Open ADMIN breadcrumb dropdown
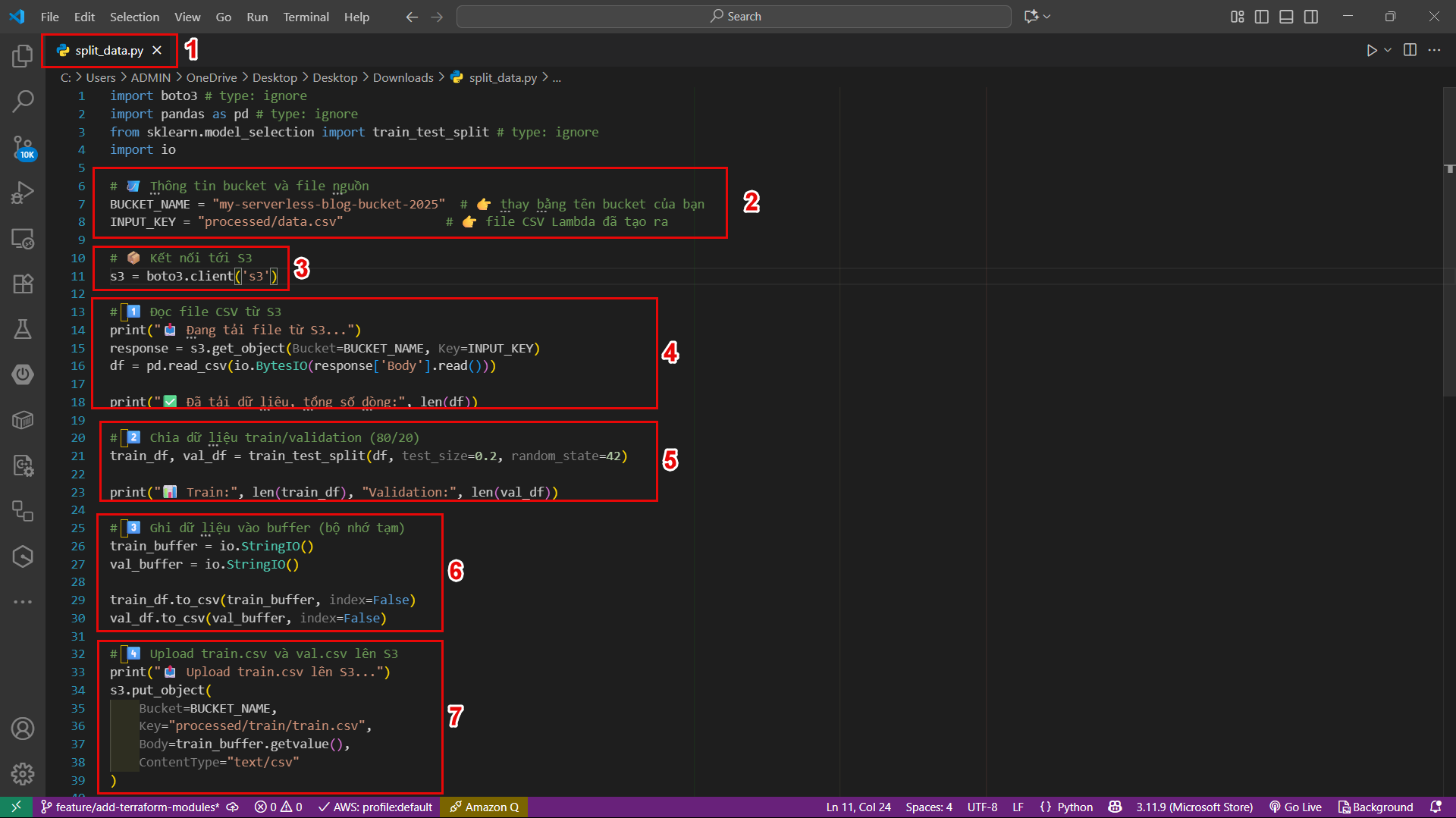This screenshot has height=818, width=1456. [151, 78]
